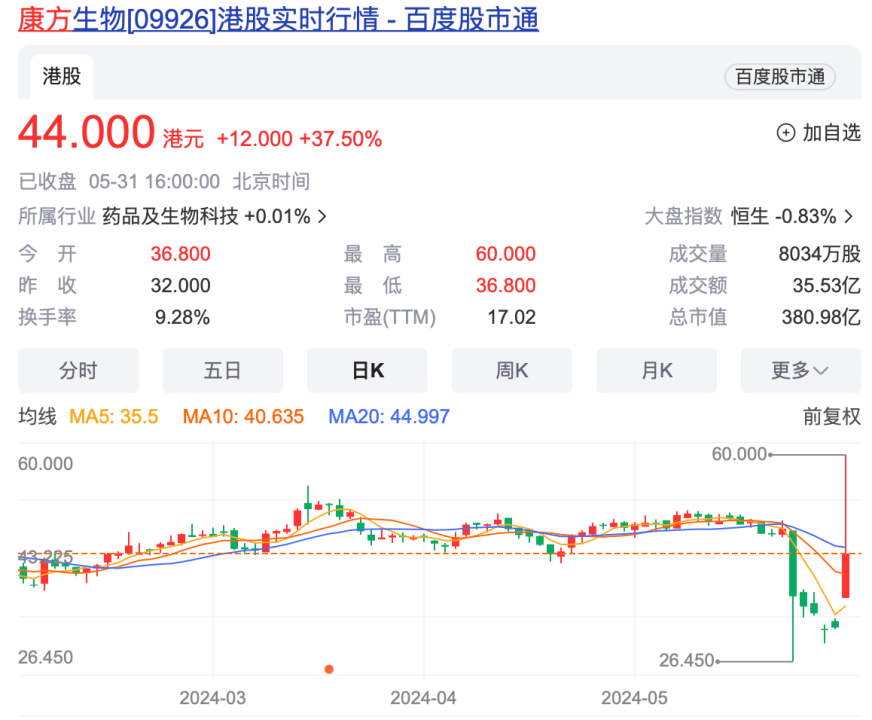Click the 2024-03 date axis label
The image size is (872, 720).
[212, 698]
